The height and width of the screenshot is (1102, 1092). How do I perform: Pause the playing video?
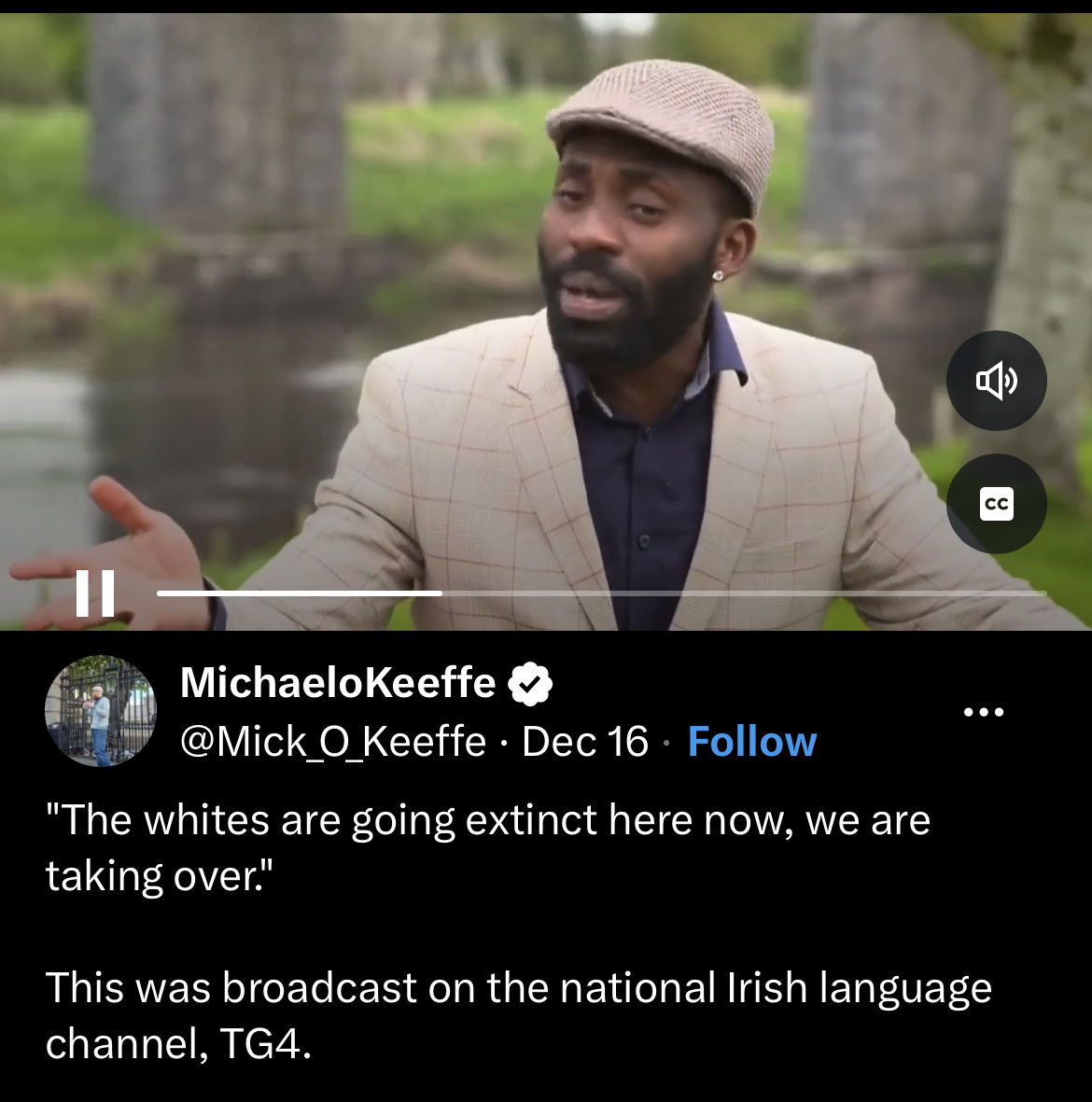click(x=95, y=593)
